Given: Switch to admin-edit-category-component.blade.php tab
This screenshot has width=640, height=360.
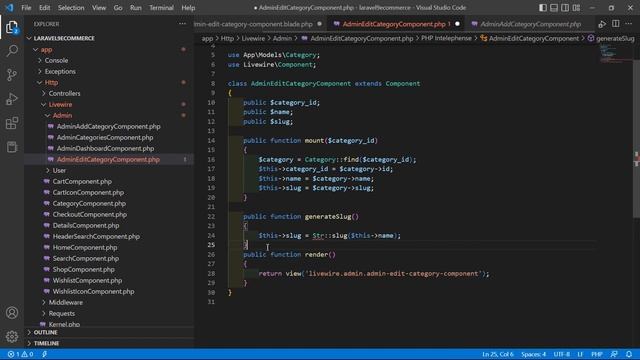Looking at the screenshot, I should coord(260,24).
